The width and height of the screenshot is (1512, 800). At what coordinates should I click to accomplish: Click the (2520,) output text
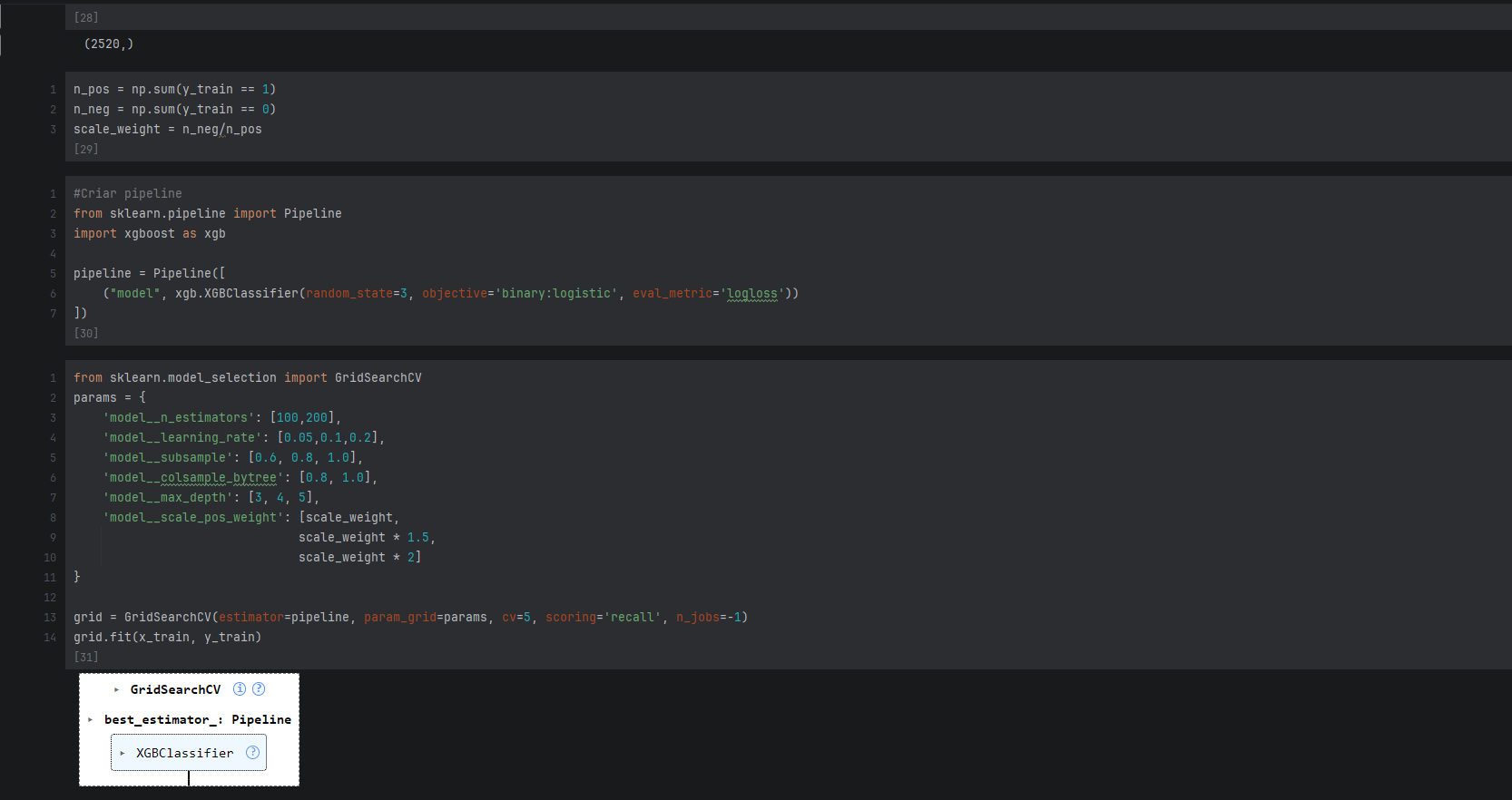click(108, 44)
